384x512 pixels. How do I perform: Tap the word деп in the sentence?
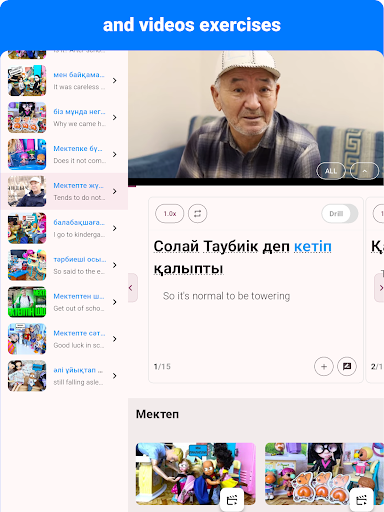(x=276, y=247)
